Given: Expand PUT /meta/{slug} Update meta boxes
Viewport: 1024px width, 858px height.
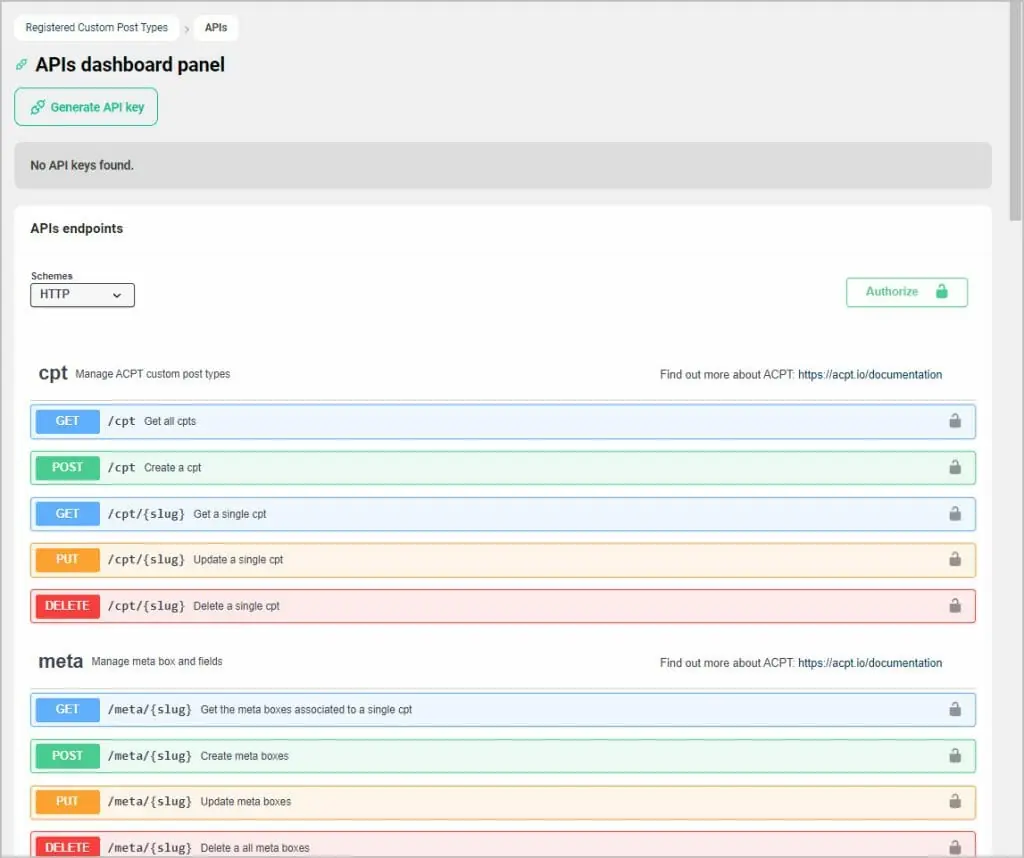Looking at the screenshot, I should [503, 802].
